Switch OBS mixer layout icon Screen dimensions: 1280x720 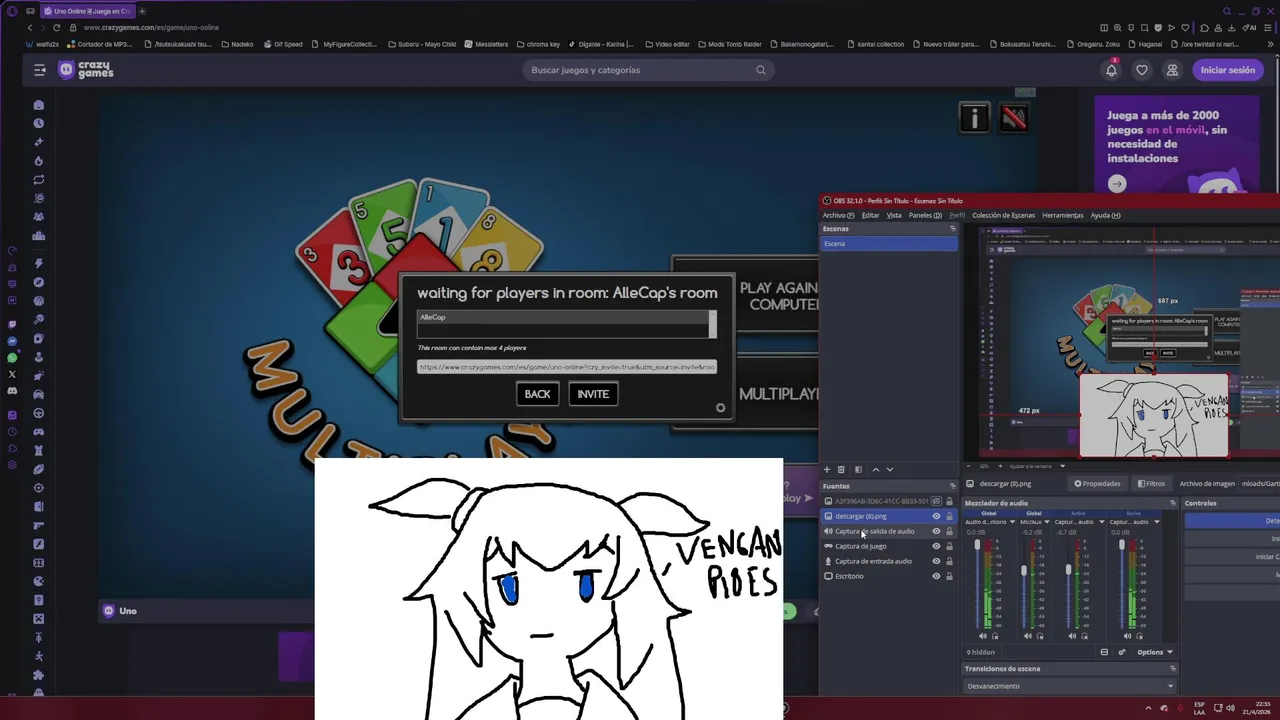[1104, 652]
